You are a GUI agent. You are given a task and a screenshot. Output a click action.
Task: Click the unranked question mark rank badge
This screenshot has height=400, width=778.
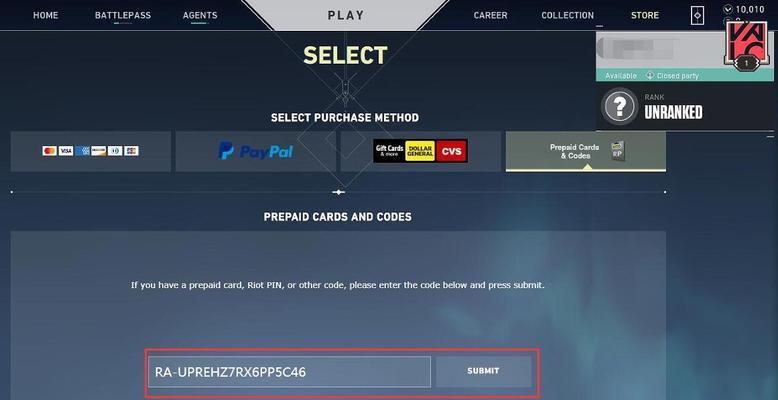tap(619, 106)
